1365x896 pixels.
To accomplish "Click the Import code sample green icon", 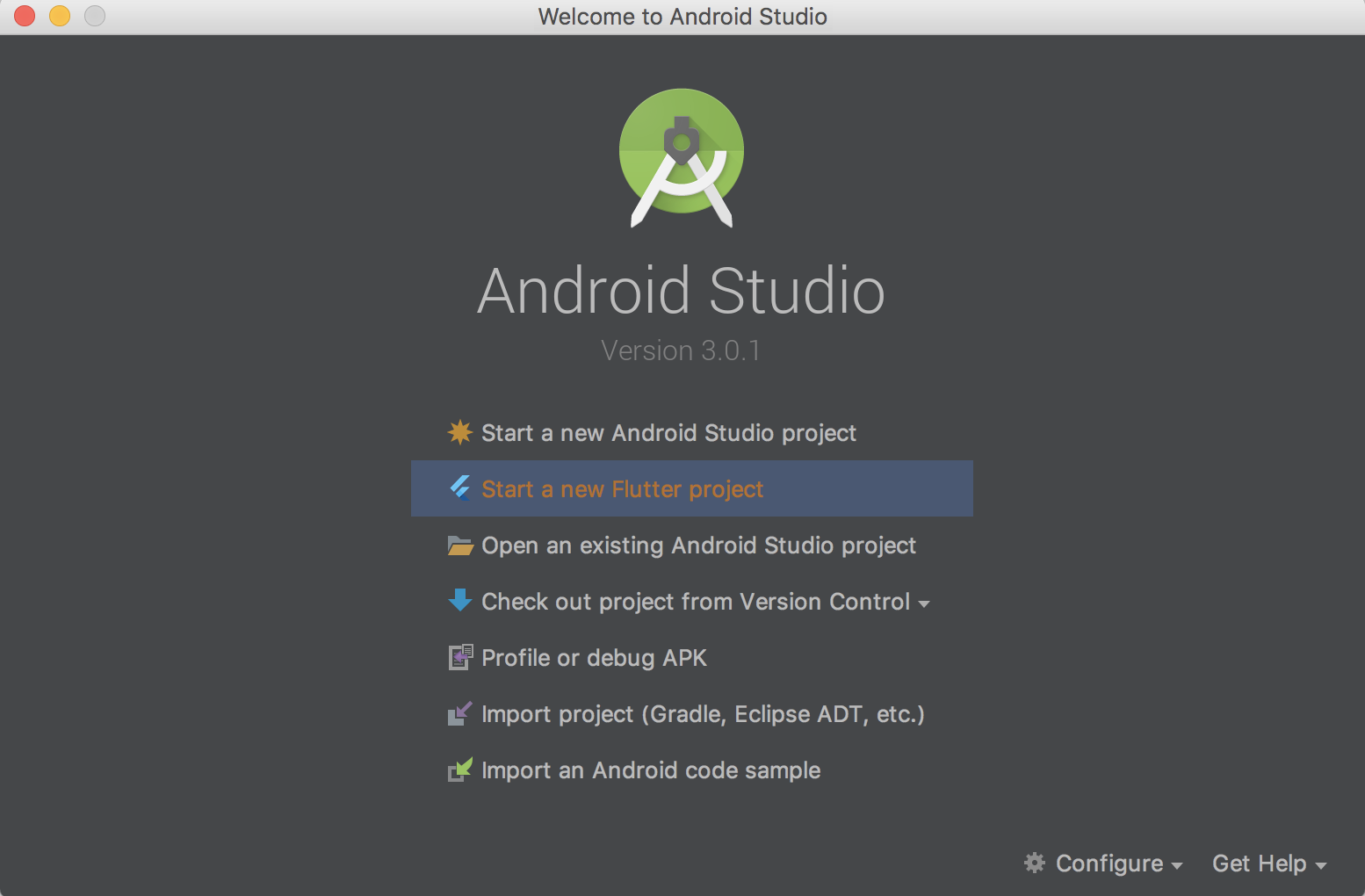I will (x=460, y=770).
